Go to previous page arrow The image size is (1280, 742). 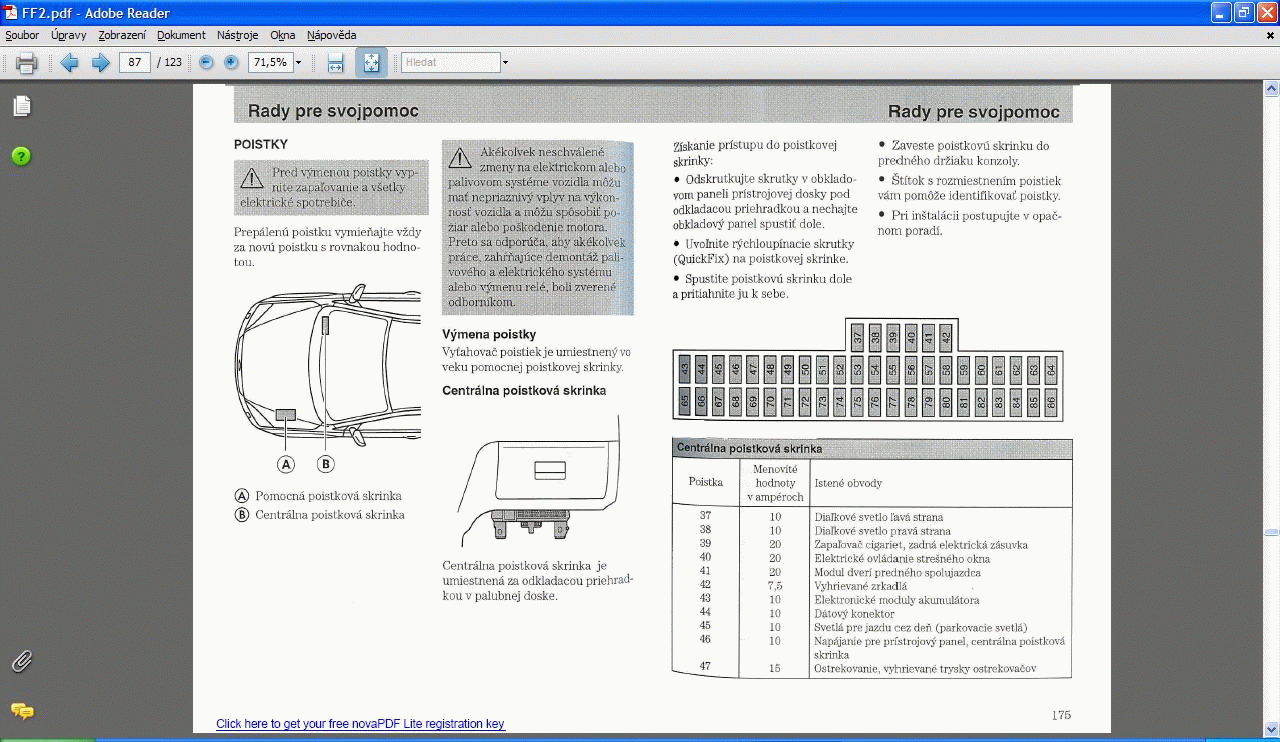click(69, 63)
